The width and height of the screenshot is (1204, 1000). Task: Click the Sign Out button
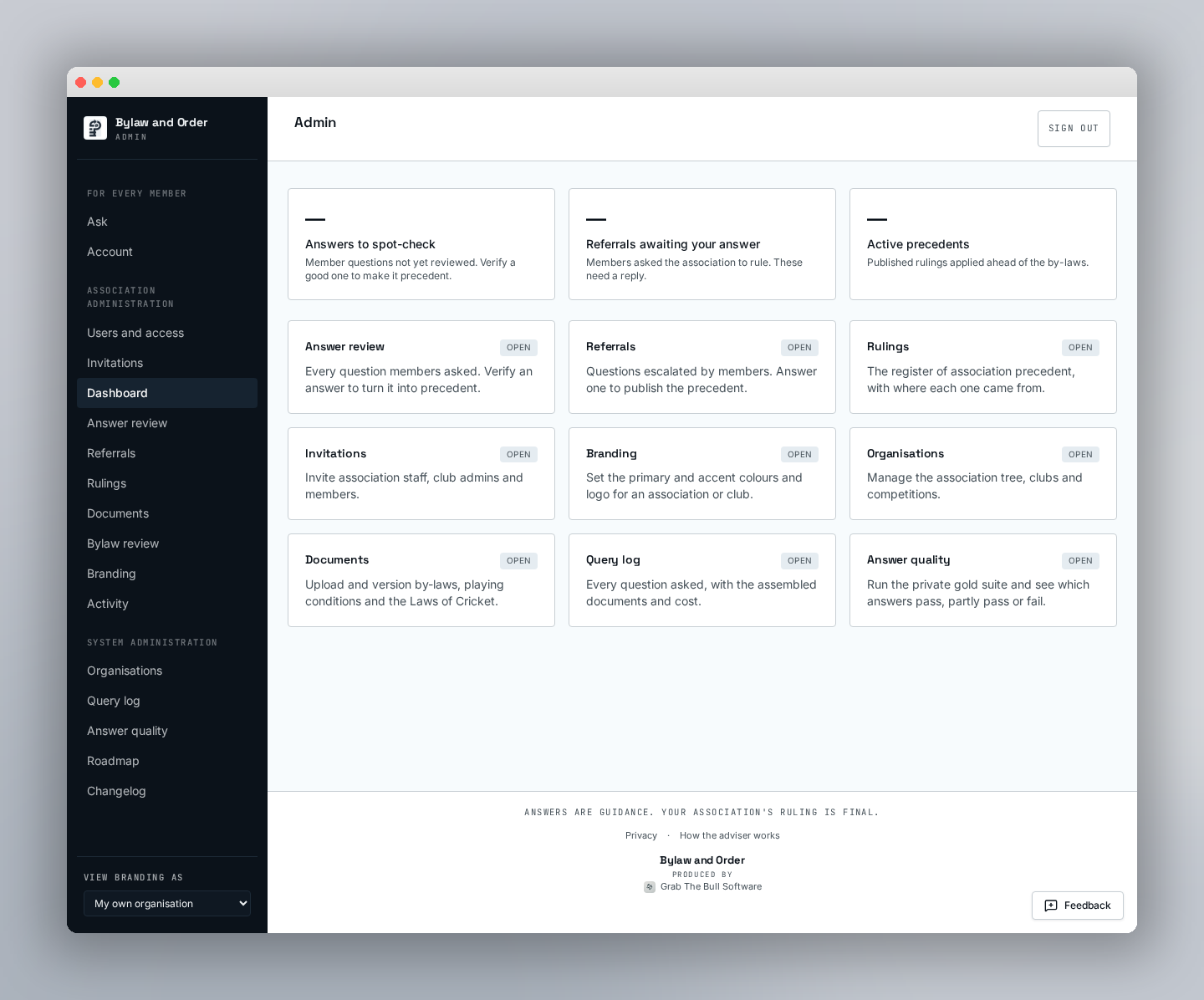pos(1074,129)
